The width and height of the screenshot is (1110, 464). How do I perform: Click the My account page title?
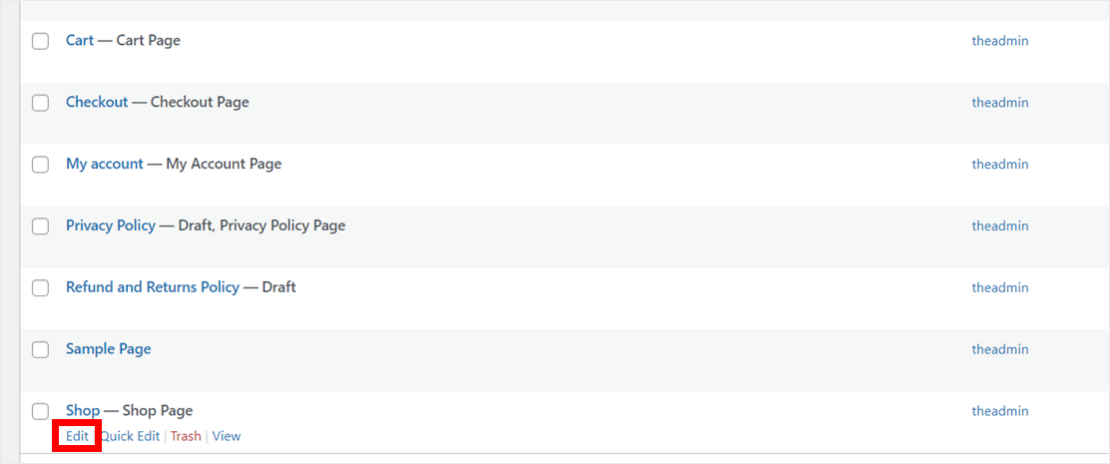point(104,164)
